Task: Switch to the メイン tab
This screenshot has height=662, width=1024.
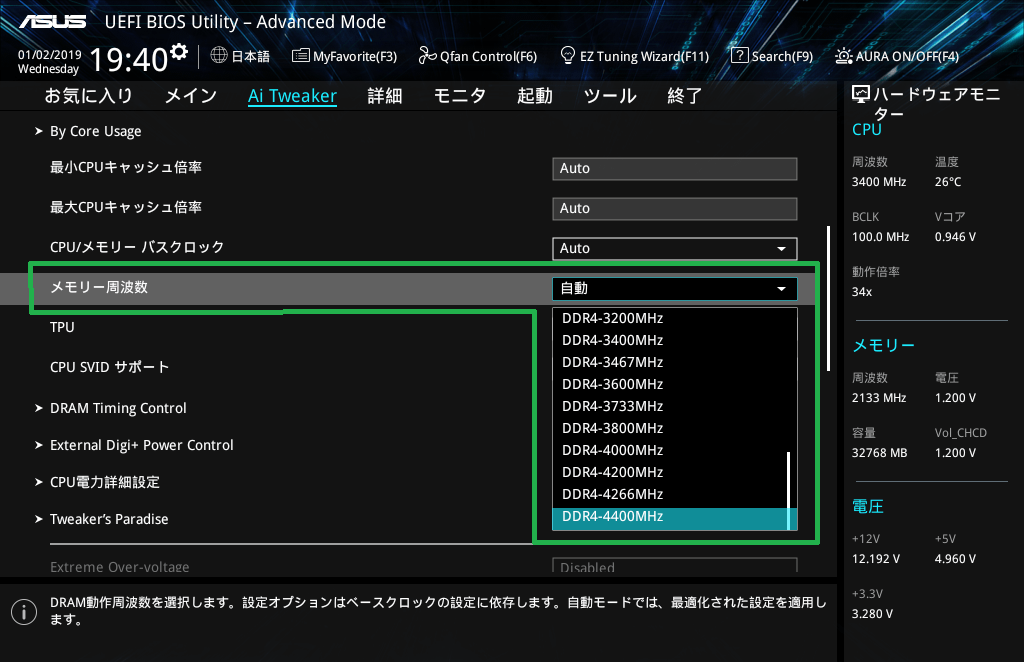Action: (x=191, y=96)
